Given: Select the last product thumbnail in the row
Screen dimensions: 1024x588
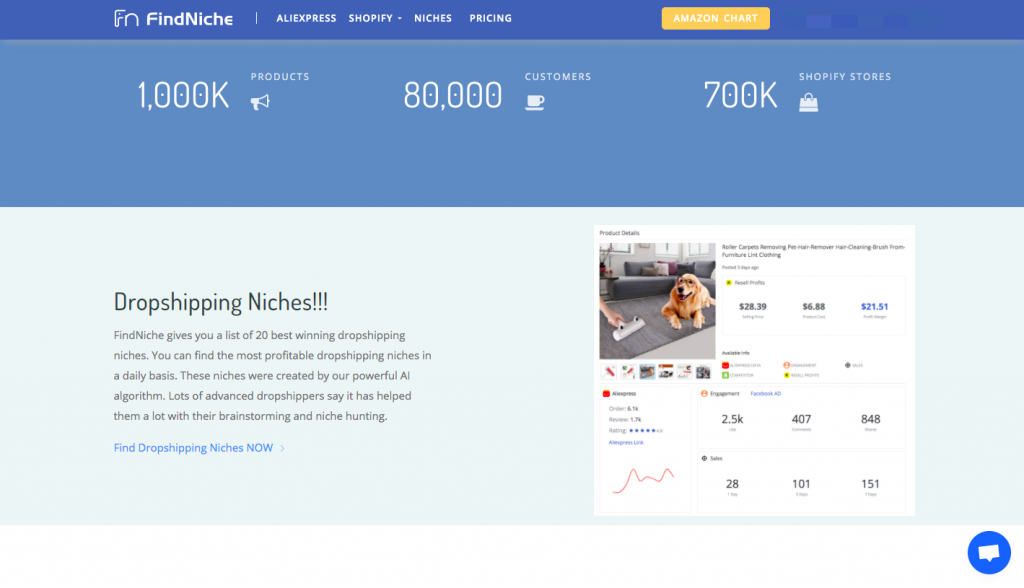Looking at the screenshot, I should (x=703, y=372).
